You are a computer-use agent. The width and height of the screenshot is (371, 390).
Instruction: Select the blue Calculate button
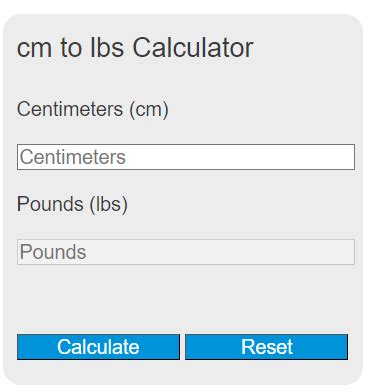pos(98,347)
